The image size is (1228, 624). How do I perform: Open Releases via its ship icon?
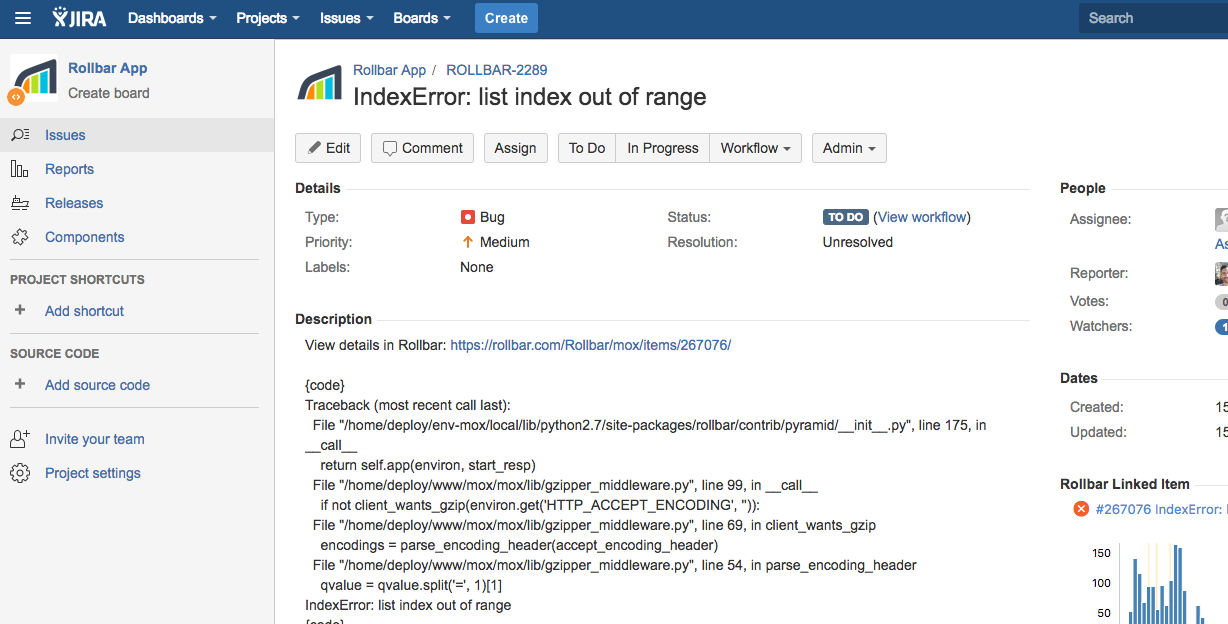click(20, 203)
